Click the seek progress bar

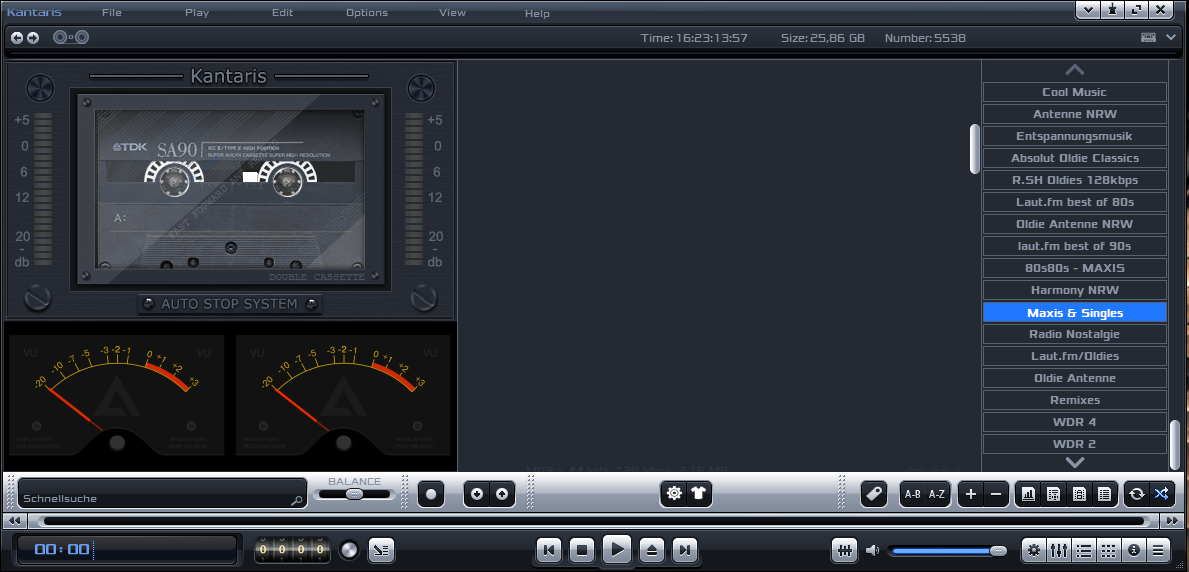point(594,521)
